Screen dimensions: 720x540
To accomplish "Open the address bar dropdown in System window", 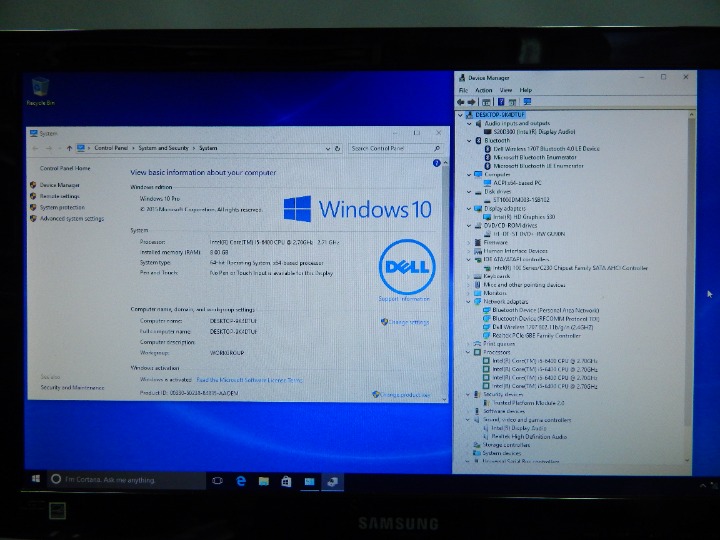I will [327, 148].
